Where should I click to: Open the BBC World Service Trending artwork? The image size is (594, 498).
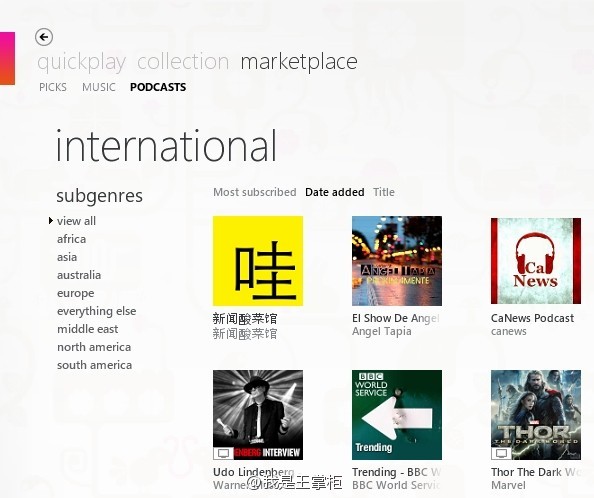397,415
